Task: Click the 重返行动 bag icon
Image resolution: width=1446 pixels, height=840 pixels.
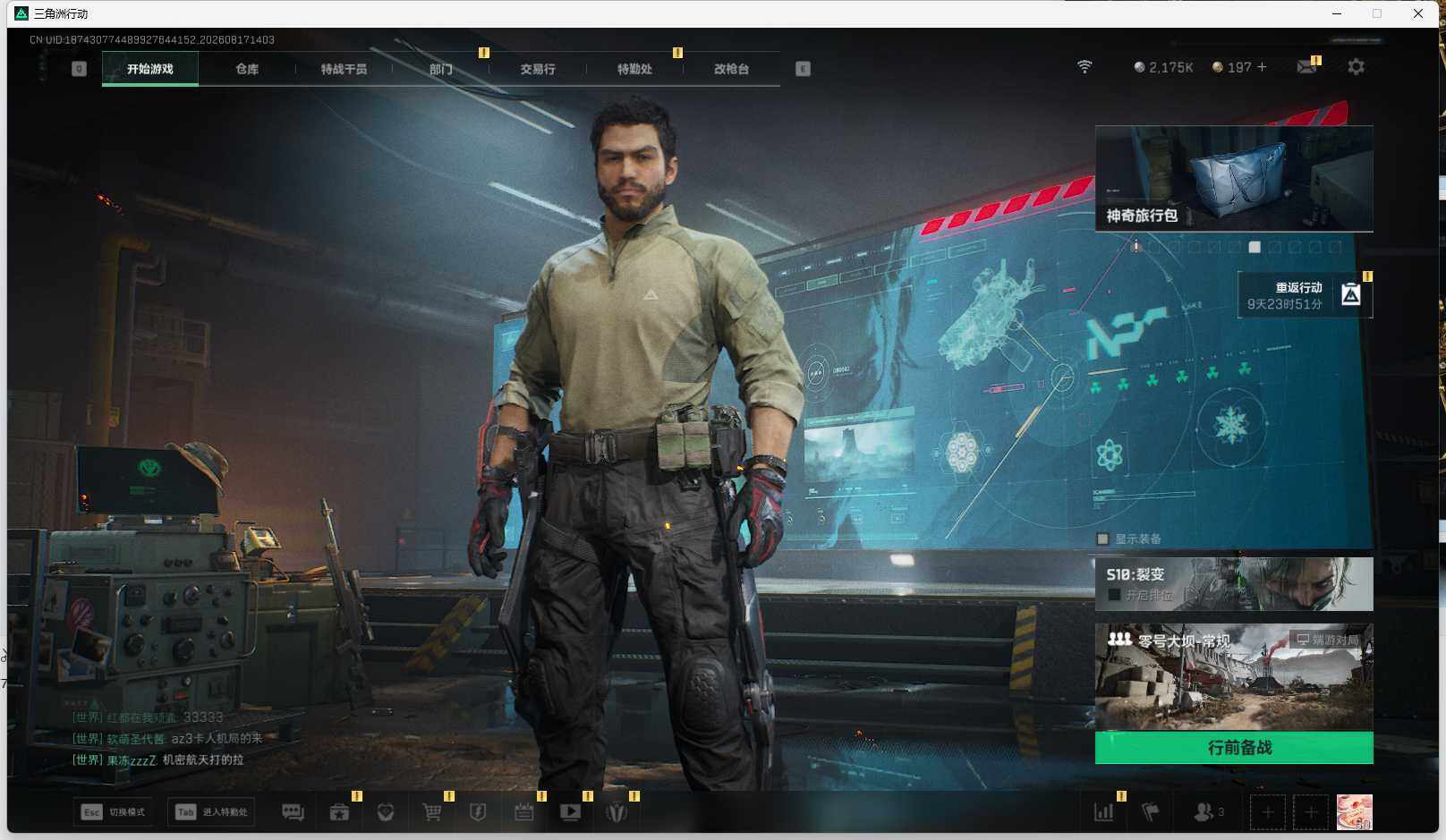Action: point(1351,294)
